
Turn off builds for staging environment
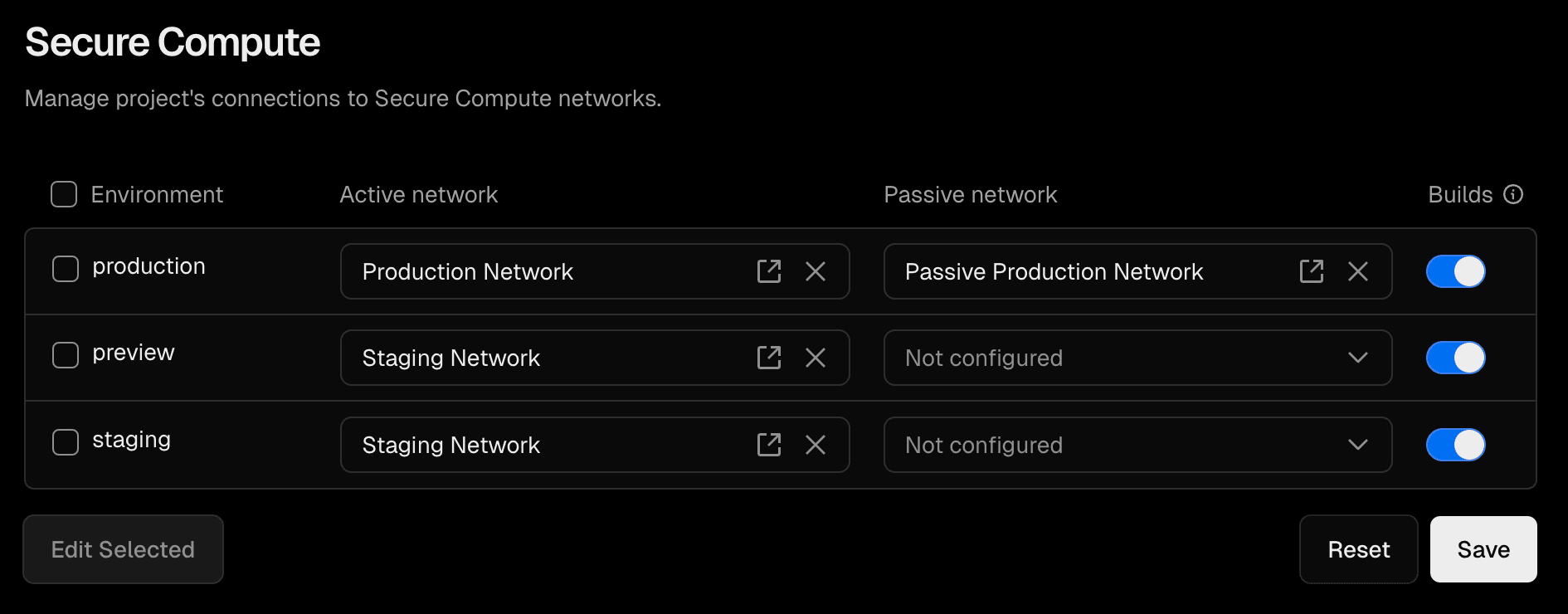tap(1455, 445)
